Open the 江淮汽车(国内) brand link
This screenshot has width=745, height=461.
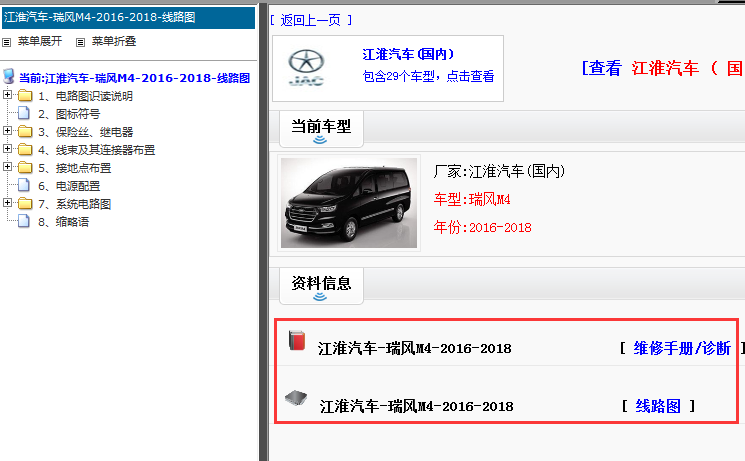point(408,54)
